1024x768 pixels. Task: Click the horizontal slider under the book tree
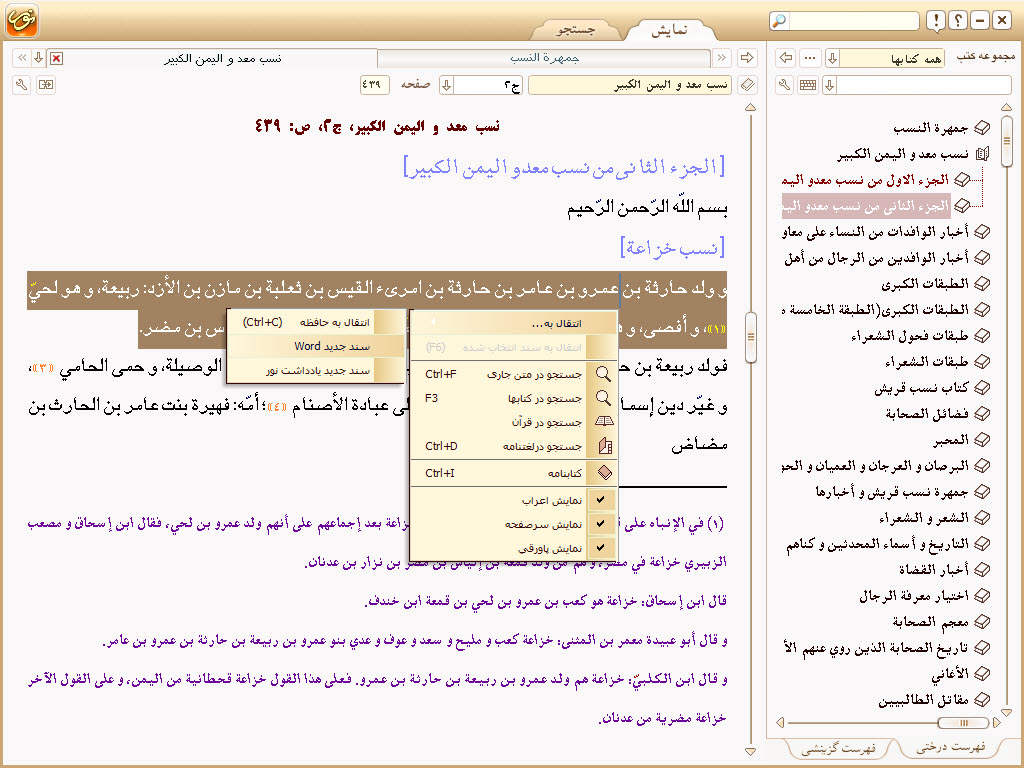click(x=963, y=722)
